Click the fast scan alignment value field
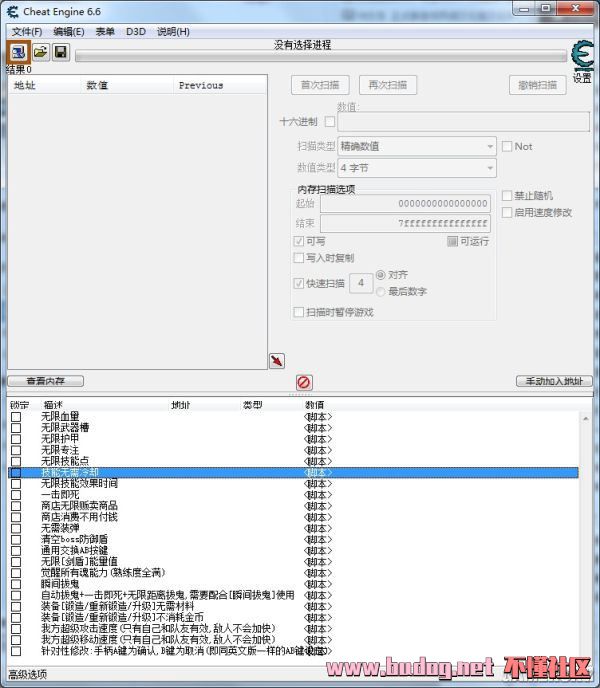The image size is (600, 688). point(361,283)
